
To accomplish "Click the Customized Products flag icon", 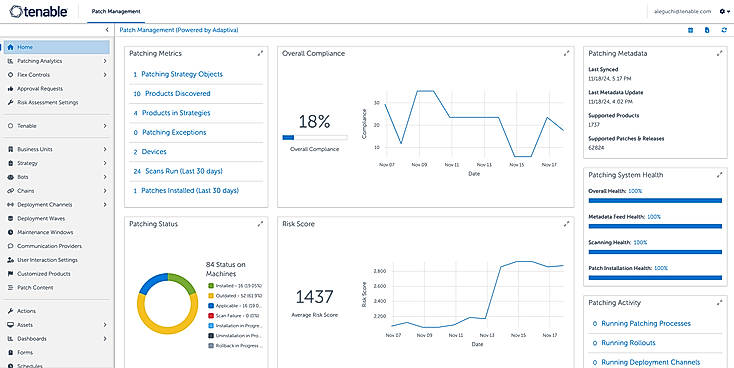I will tap(10, 274).
